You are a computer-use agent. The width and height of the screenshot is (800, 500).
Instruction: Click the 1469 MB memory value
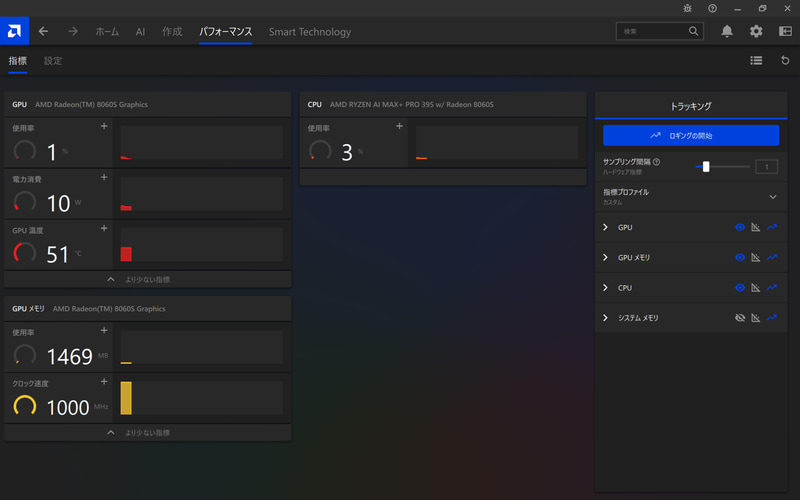point(70,357)
